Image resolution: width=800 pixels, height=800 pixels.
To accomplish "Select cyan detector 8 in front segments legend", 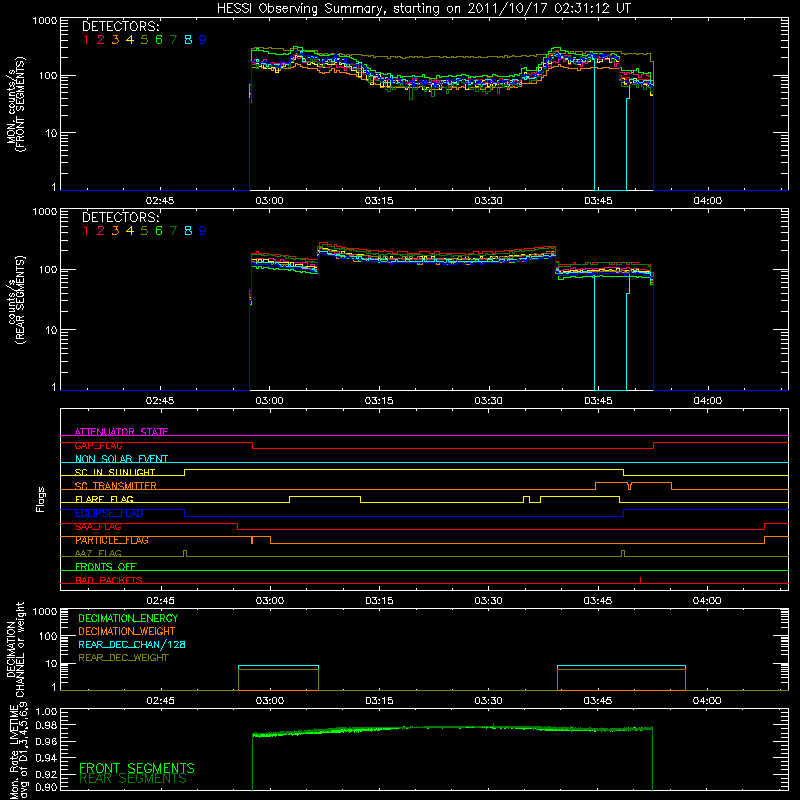I will pyautogui.click(x=188, y=40).
